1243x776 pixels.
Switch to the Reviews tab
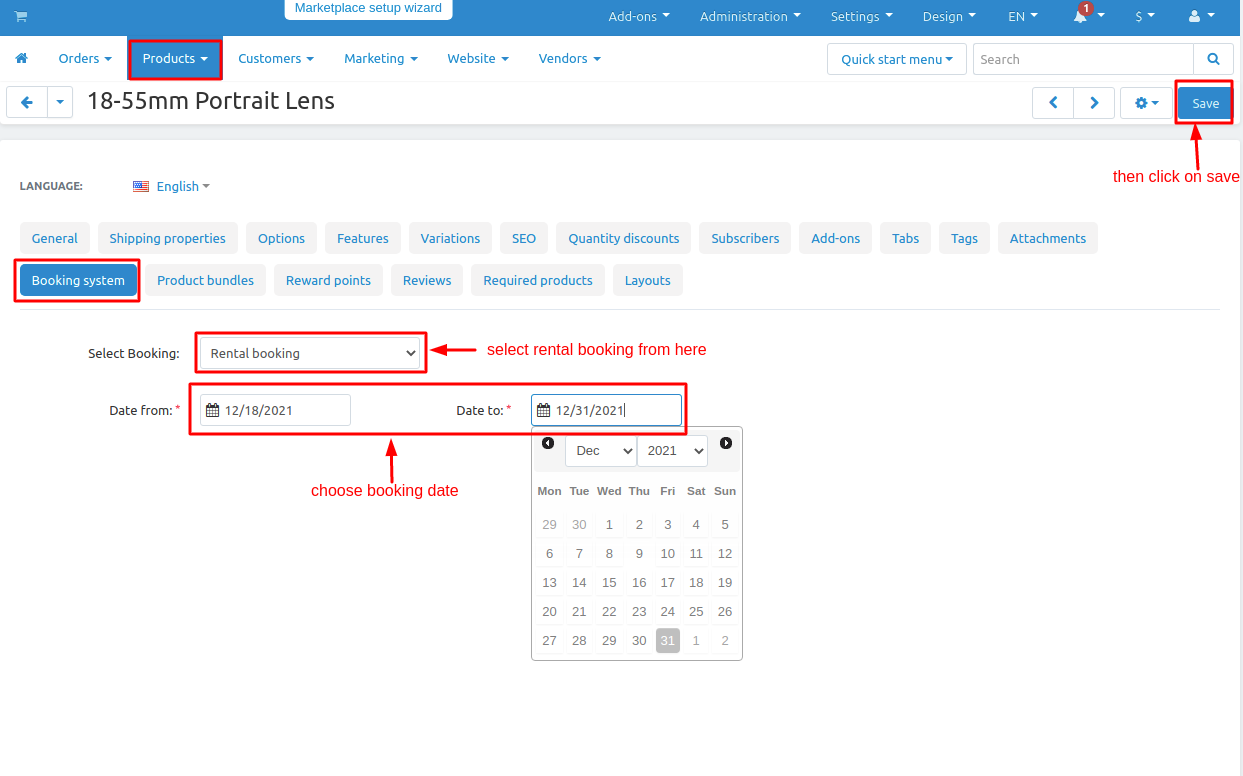427,280
